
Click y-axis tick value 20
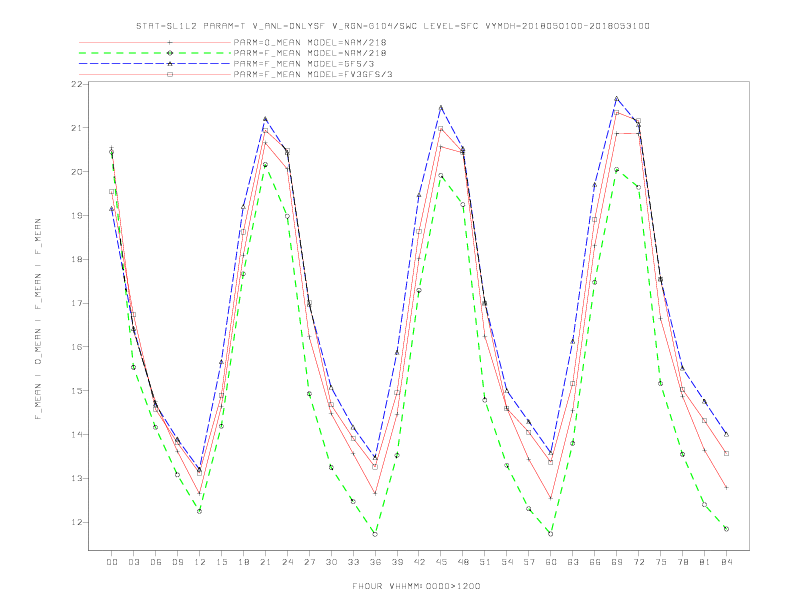click(x=76, y=172)
